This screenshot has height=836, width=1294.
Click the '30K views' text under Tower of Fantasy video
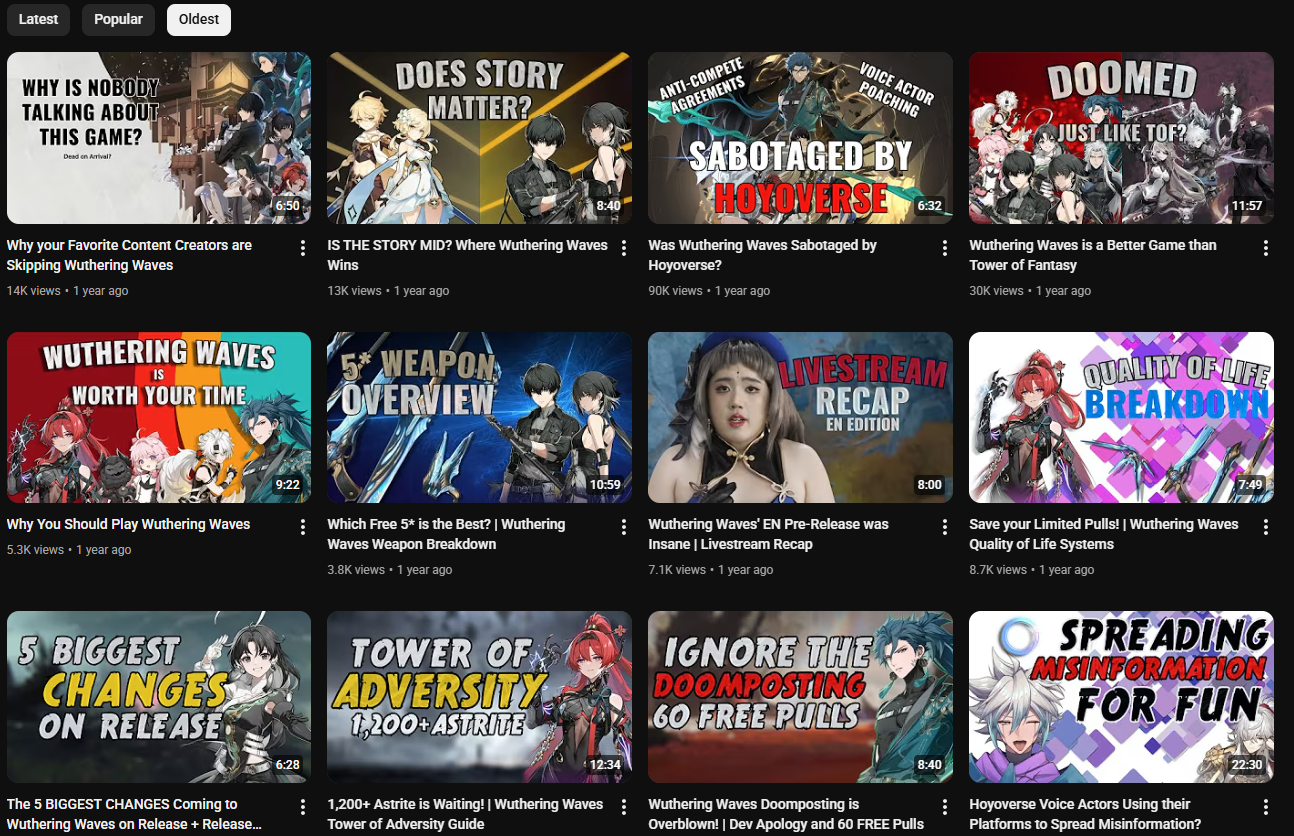tap(996, 291)
